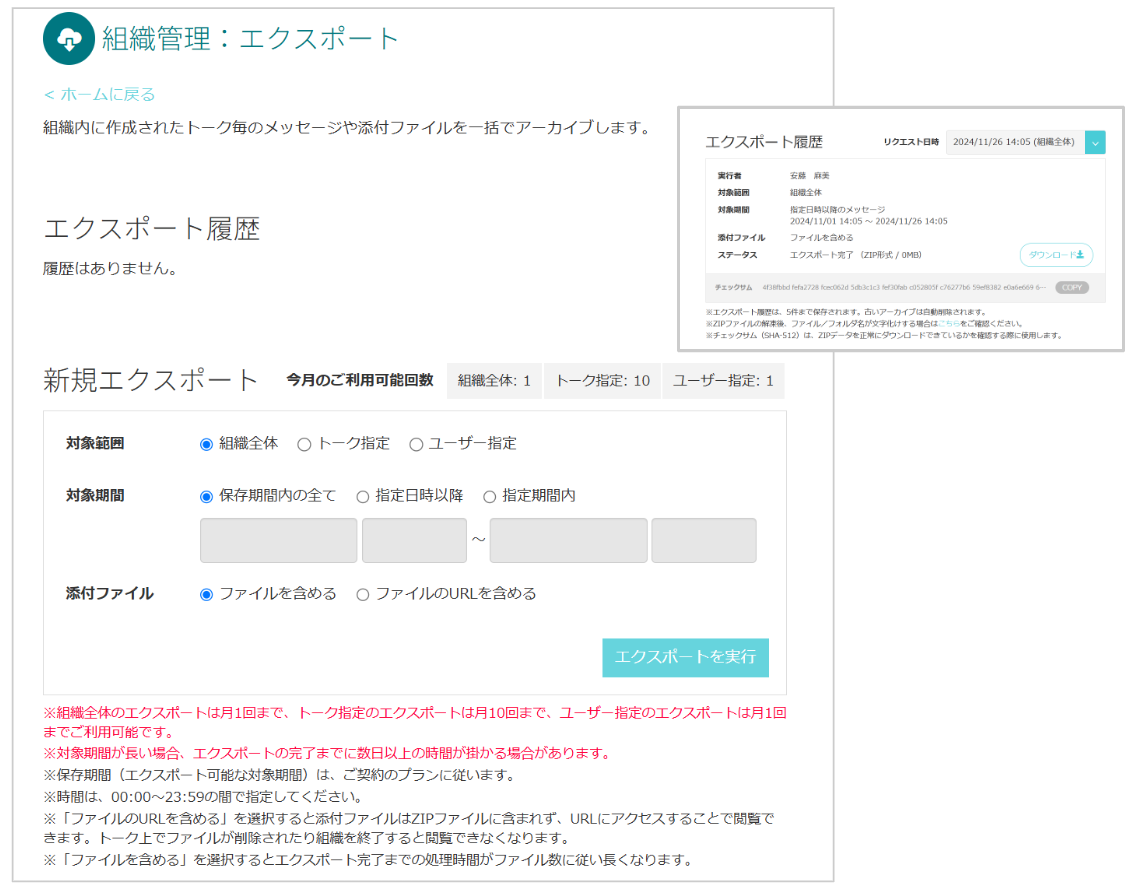Click the 新規エクスポート heading
Viewport: 1140px width, 894px height.
click(150, 380)
